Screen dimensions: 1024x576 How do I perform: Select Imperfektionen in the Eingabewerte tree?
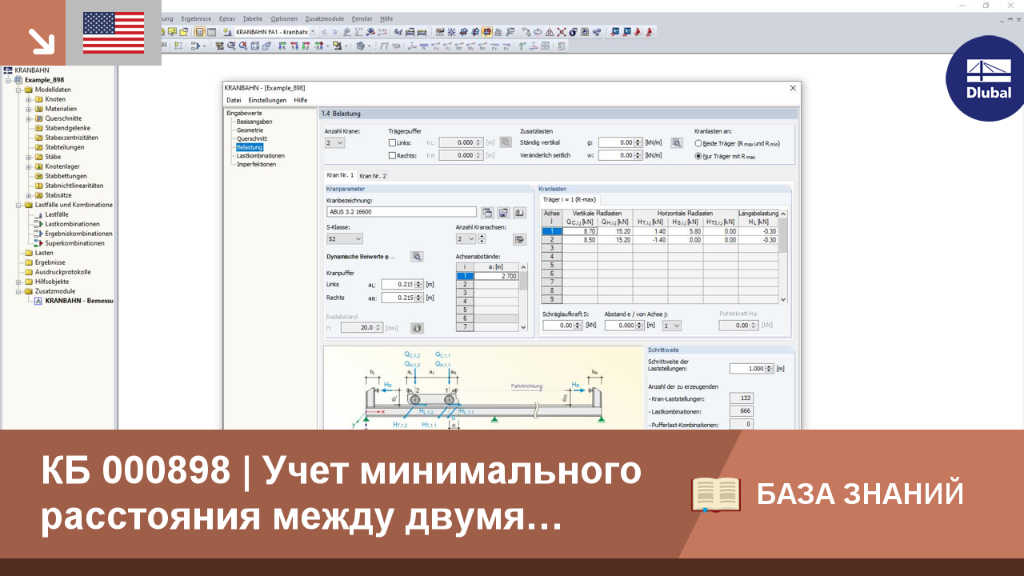point(256,165)
